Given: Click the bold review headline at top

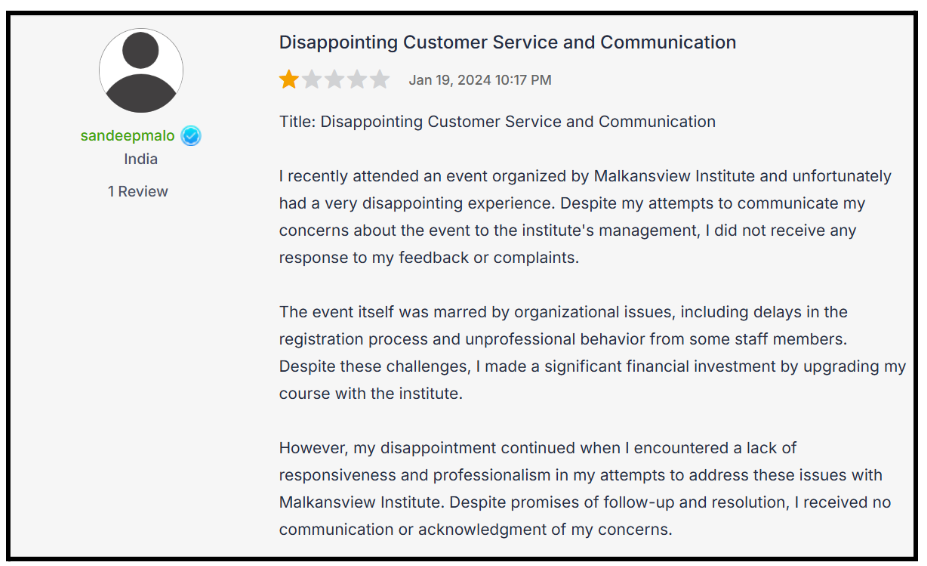Looking at the screenshot, I should click(507, 42).
